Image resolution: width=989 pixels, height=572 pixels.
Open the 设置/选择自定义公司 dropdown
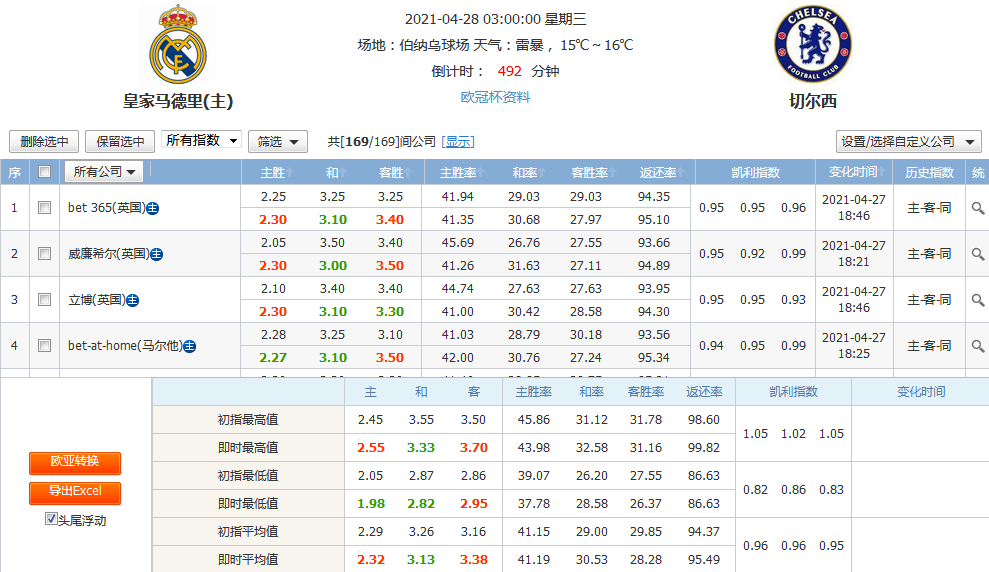click(908, 141)
